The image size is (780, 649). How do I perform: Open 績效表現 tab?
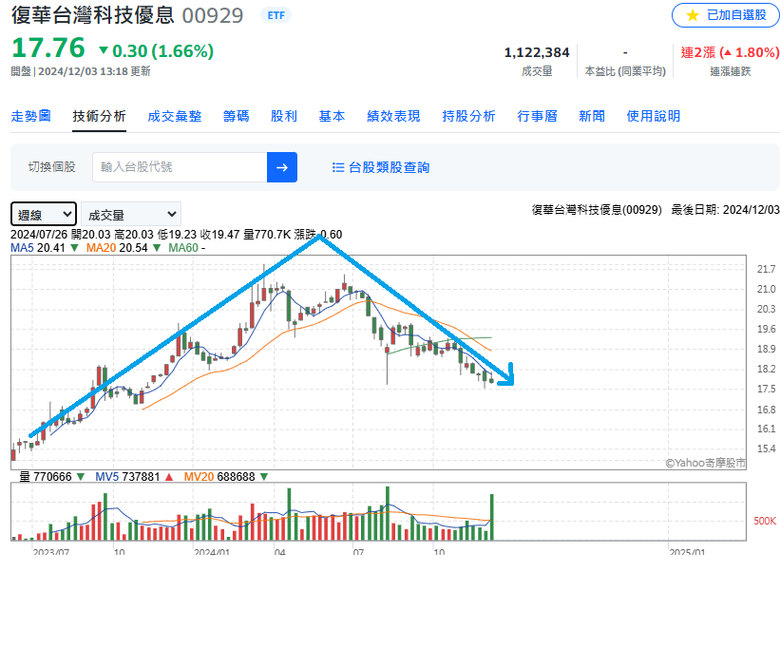point(393,116)
